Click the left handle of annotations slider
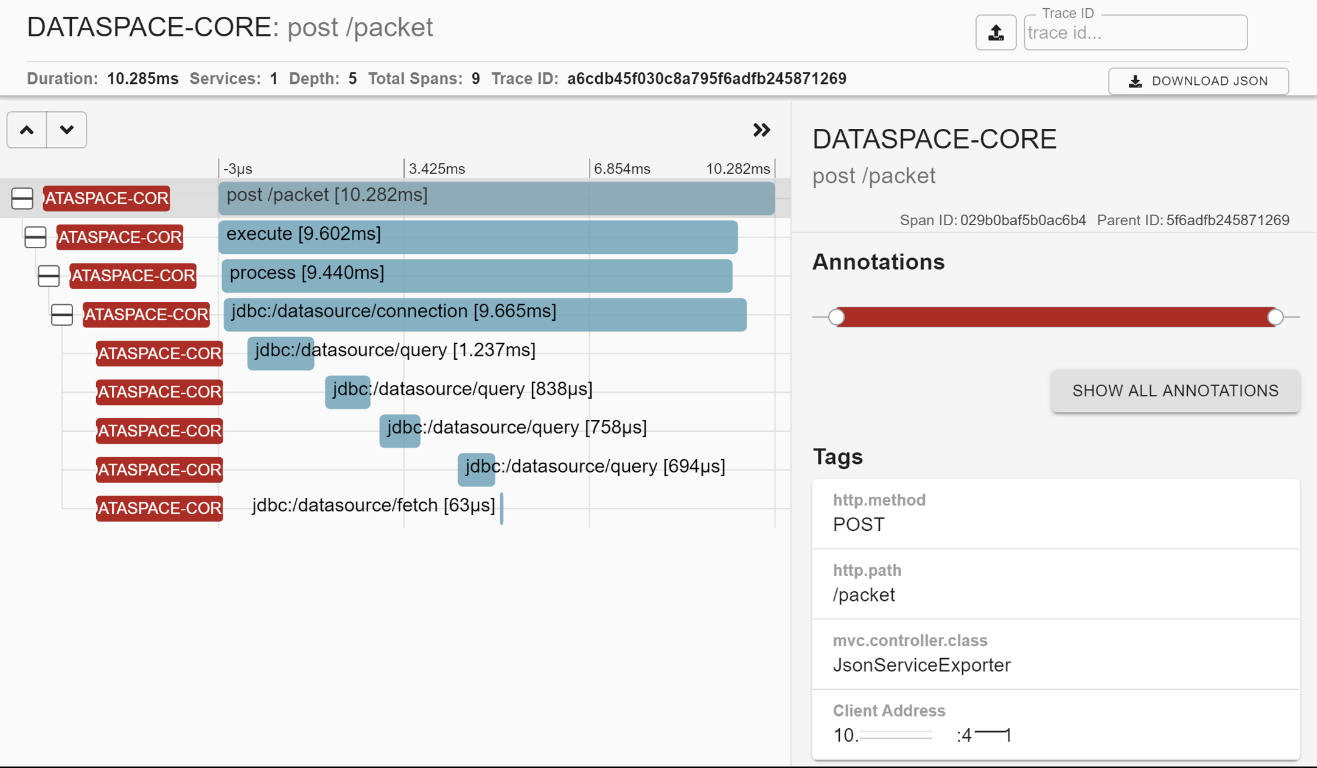 coord(837,317)
